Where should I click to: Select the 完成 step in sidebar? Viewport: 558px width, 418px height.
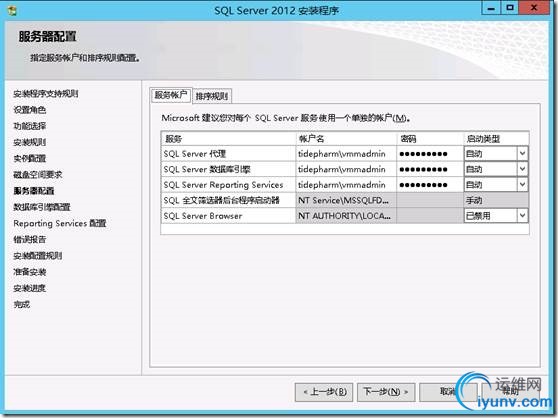click(22, 305)
